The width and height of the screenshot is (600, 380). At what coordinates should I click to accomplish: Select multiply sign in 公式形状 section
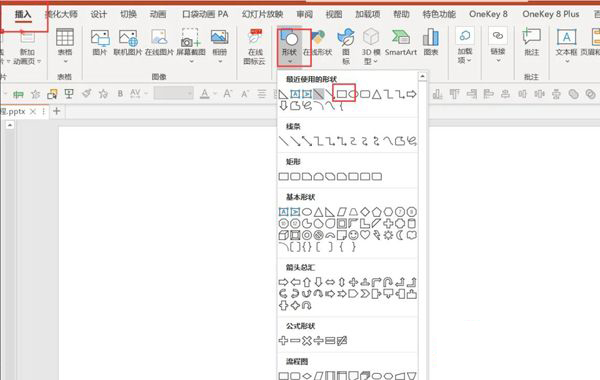[307, 341]
